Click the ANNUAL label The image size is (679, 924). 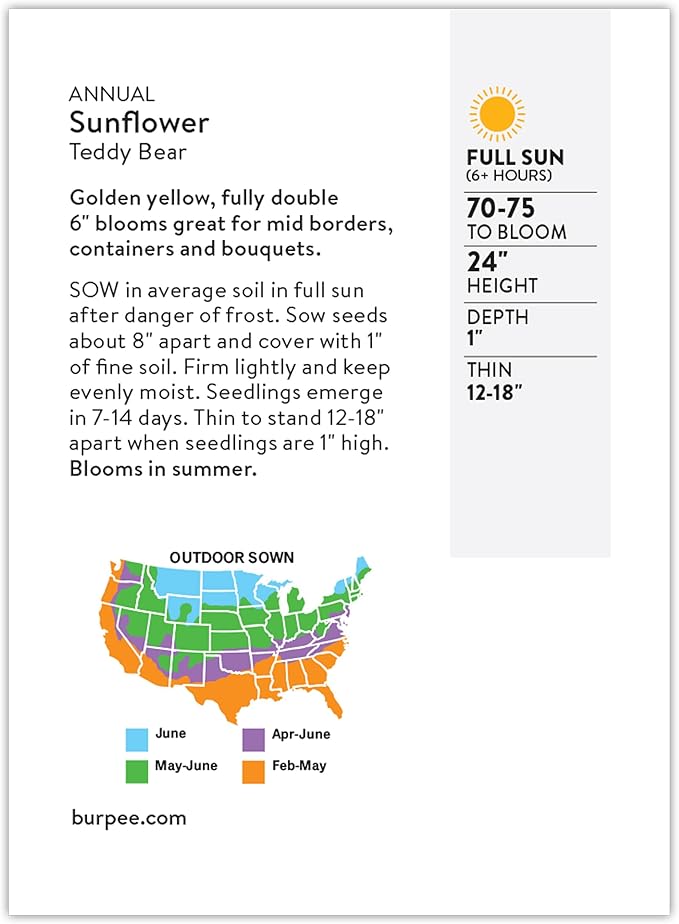[x=112, y=95]
